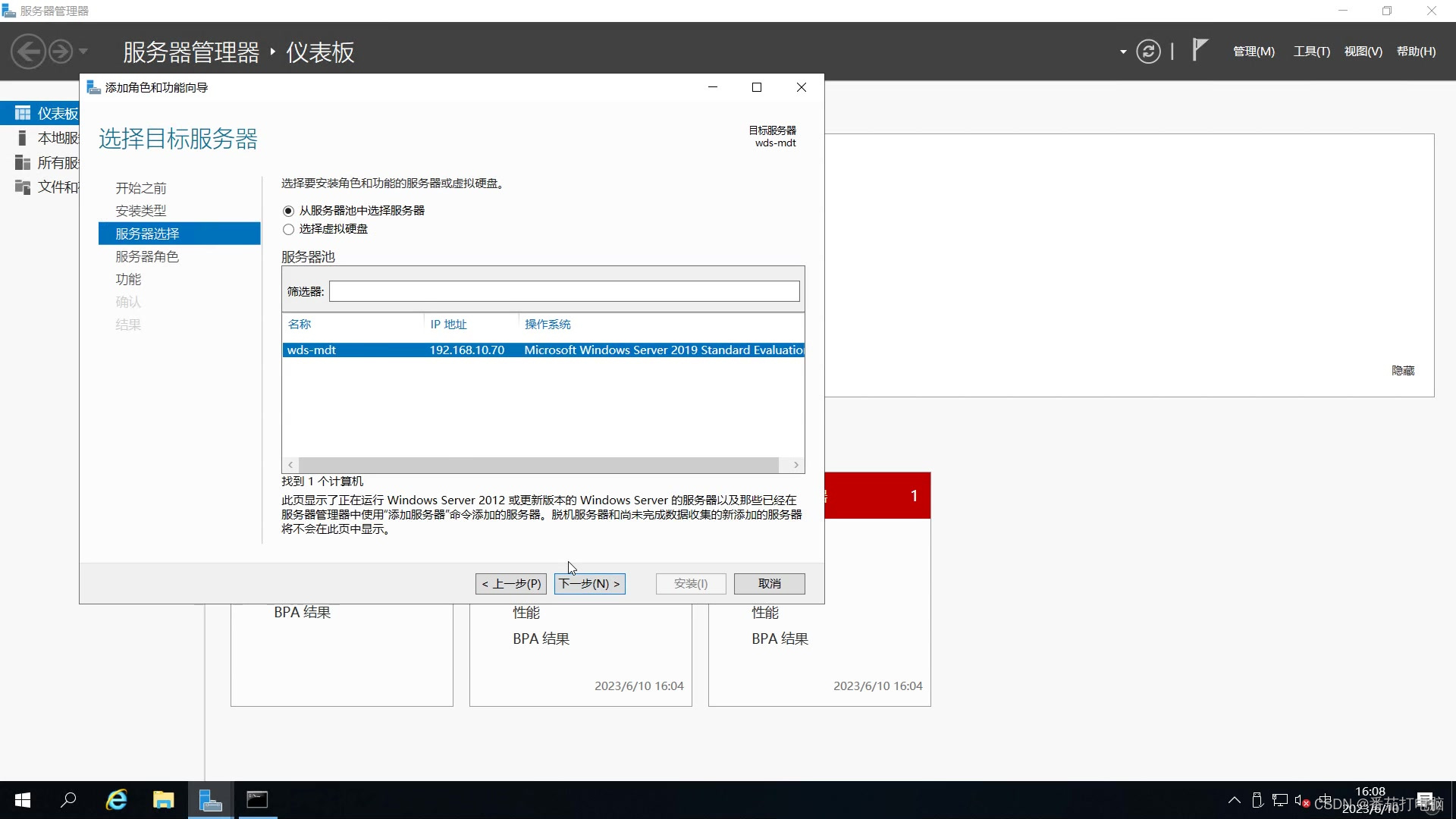This screenshot has width=1456, height=819.
Task: Select the wds-mdt server row
Action: point(543,350)
